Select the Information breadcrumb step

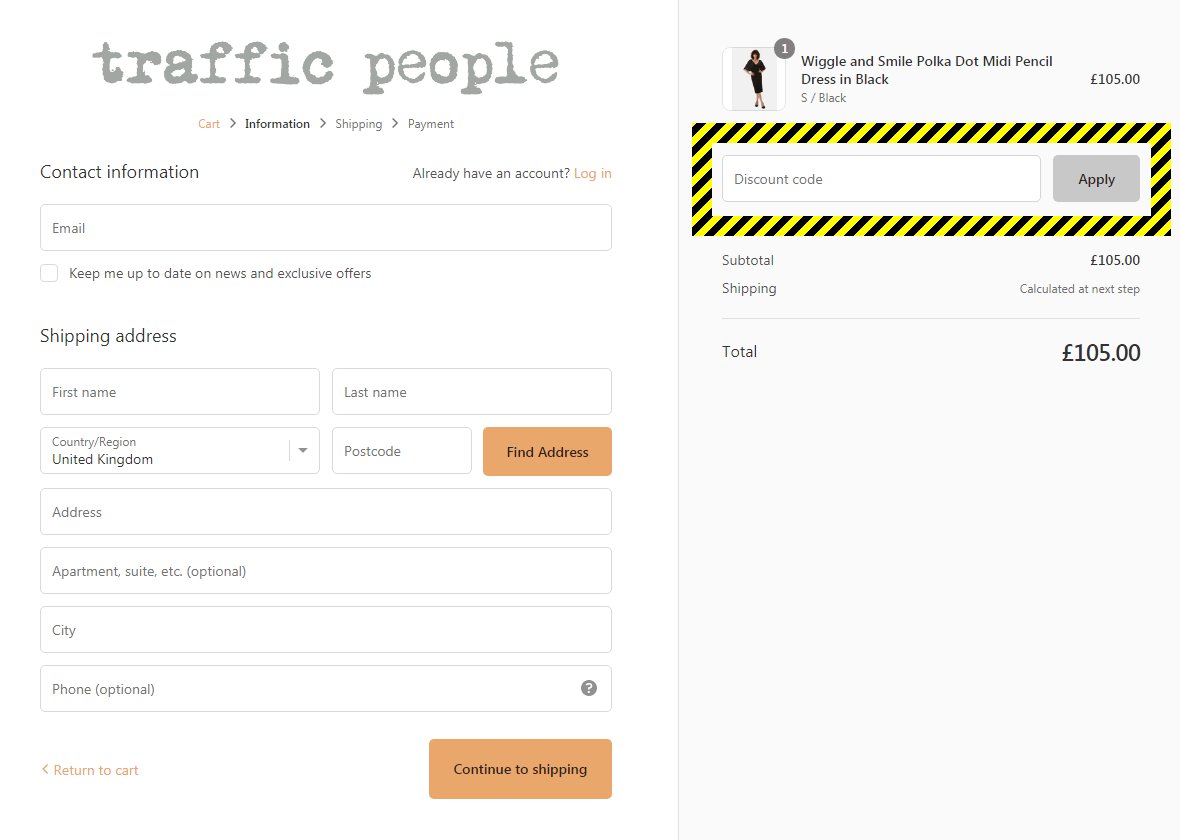tap(277, 124)
